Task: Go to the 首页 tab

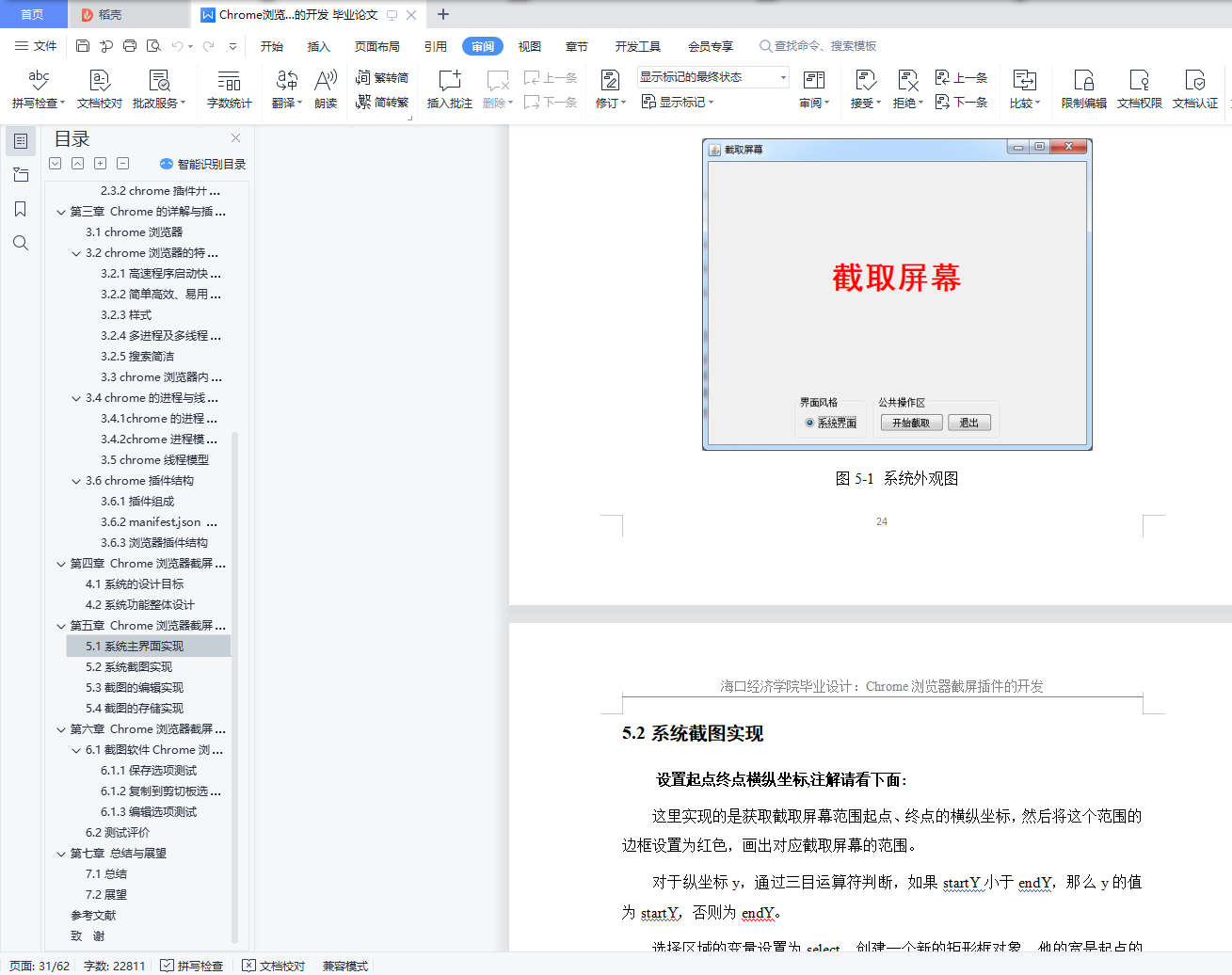Action: point(32,14)
